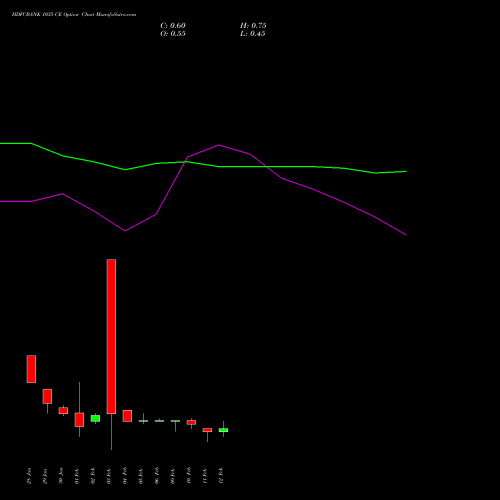Click the 05 Feb date label

click(x=141, y=476)
